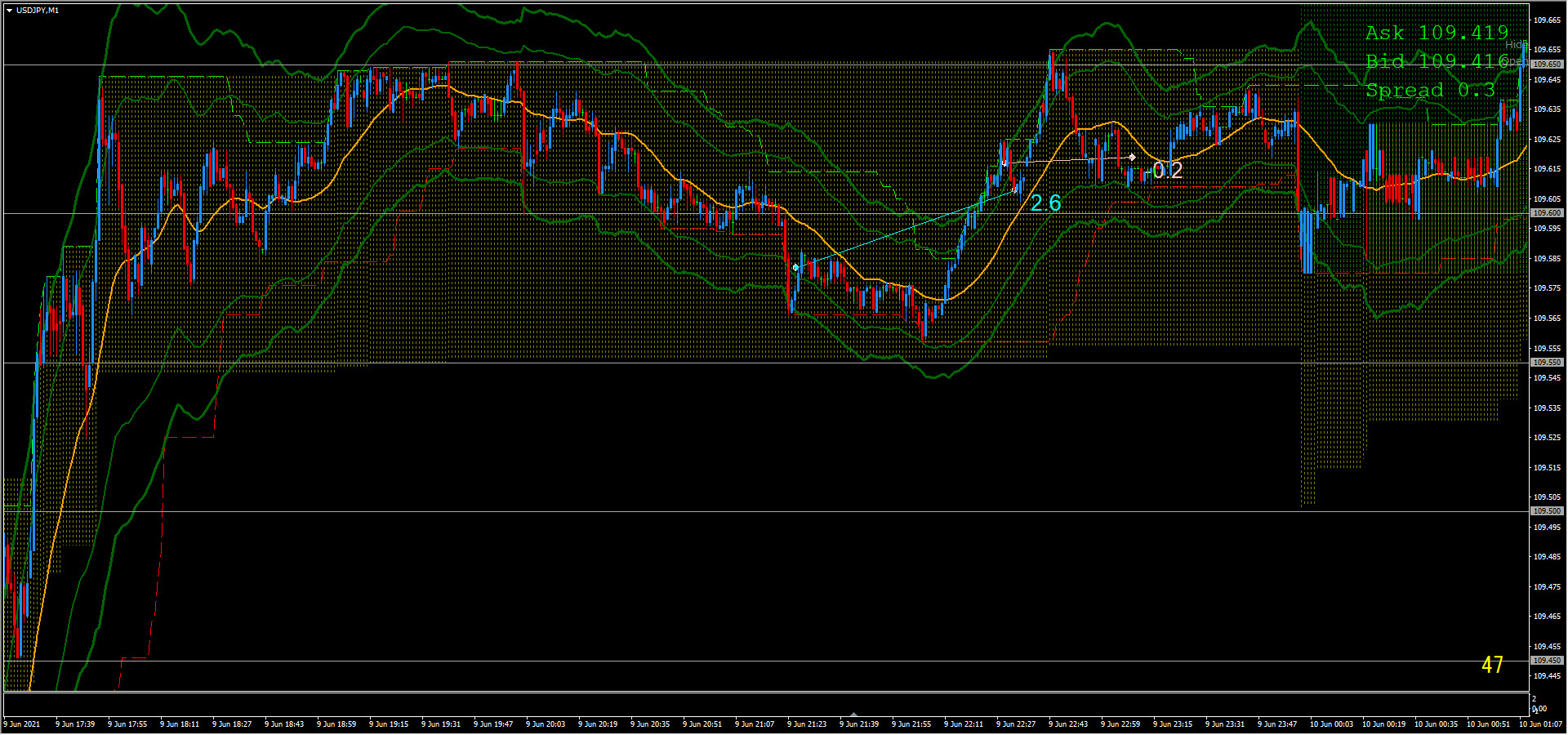Screen dimensions: 1568x735
Task: Click the 109.465 price scale value
Action: pos(1548,617)
